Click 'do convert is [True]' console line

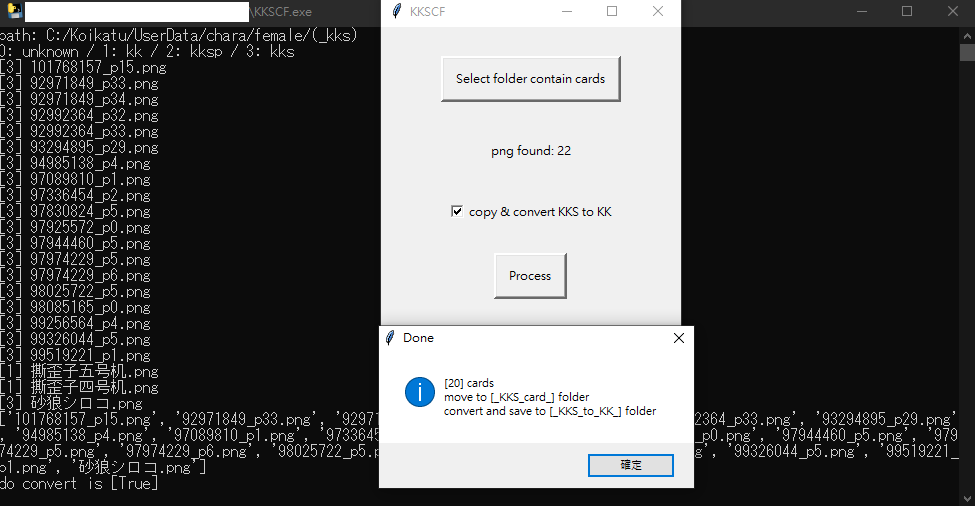(79, 484)
